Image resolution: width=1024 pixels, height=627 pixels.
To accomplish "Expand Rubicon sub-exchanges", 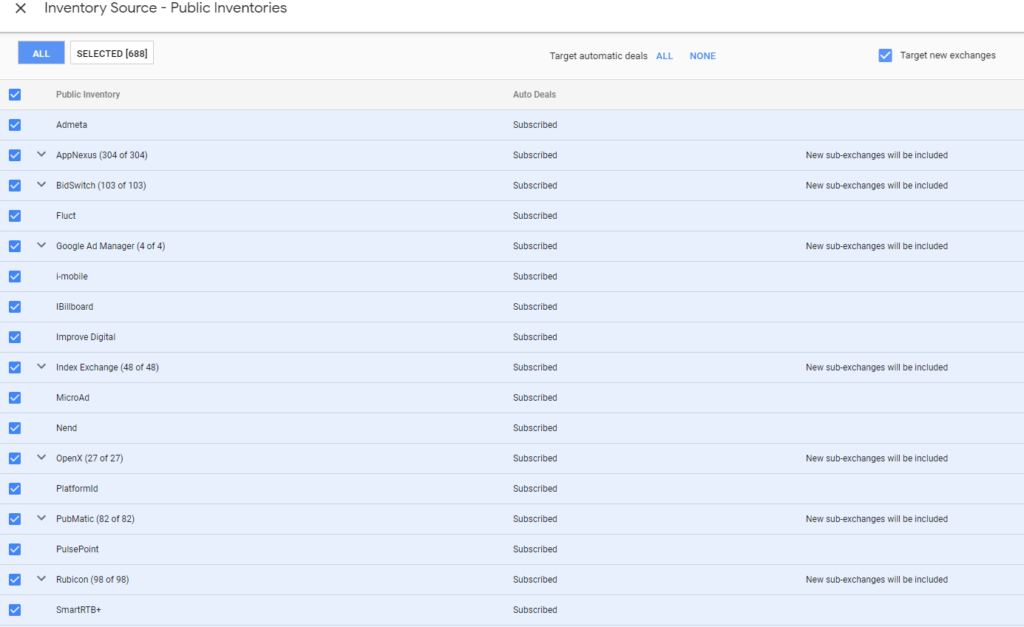I will 41,579.
